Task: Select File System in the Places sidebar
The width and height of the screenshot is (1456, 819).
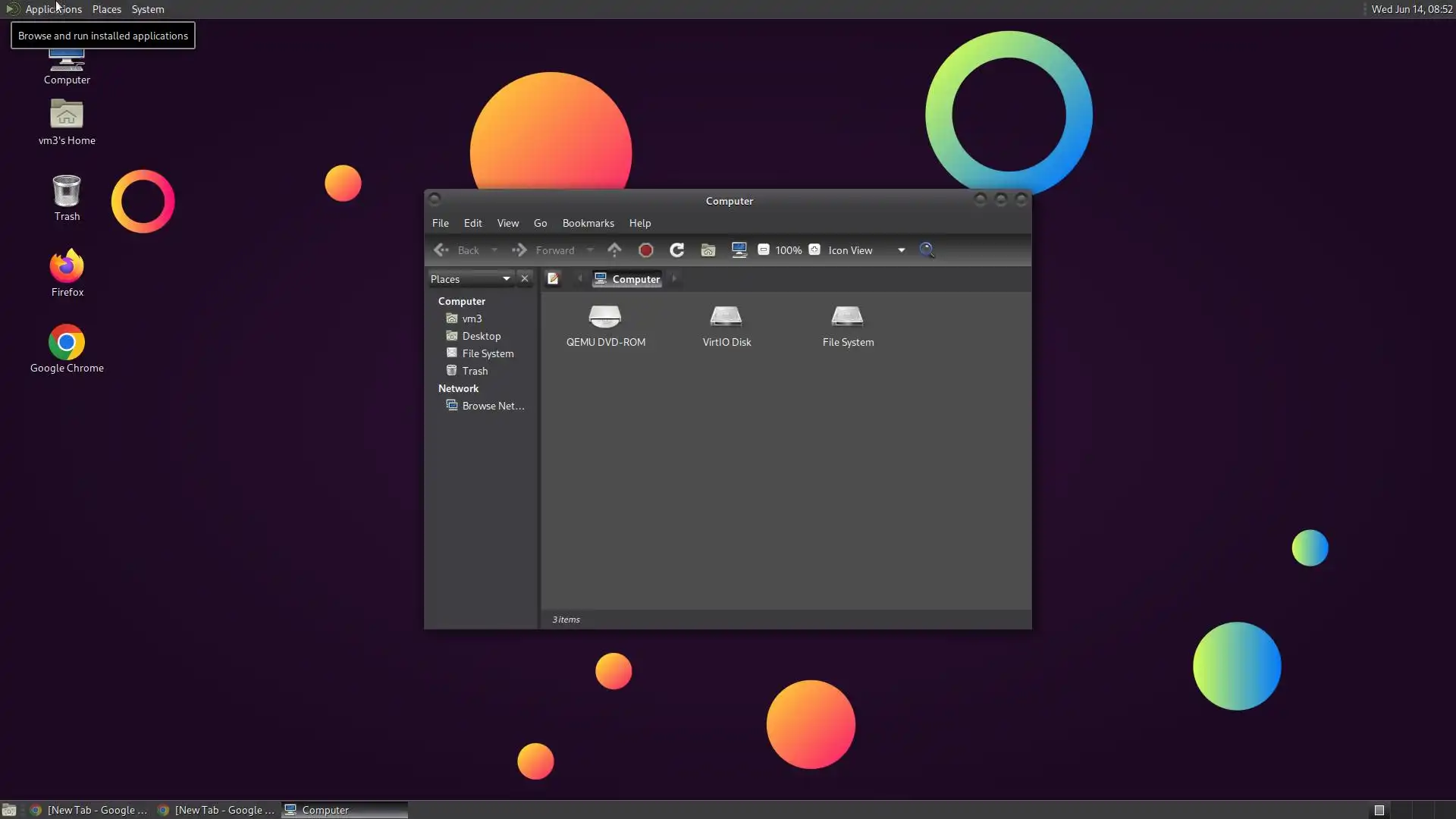Action: 487,354
